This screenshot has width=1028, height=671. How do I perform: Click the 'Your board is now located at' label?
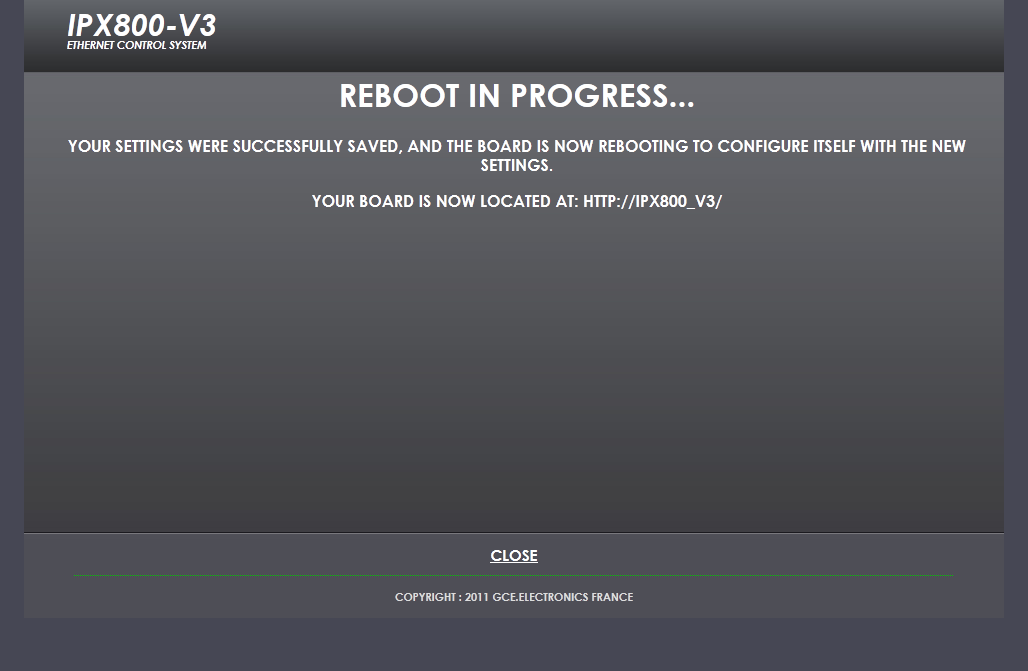coord(445,201)
